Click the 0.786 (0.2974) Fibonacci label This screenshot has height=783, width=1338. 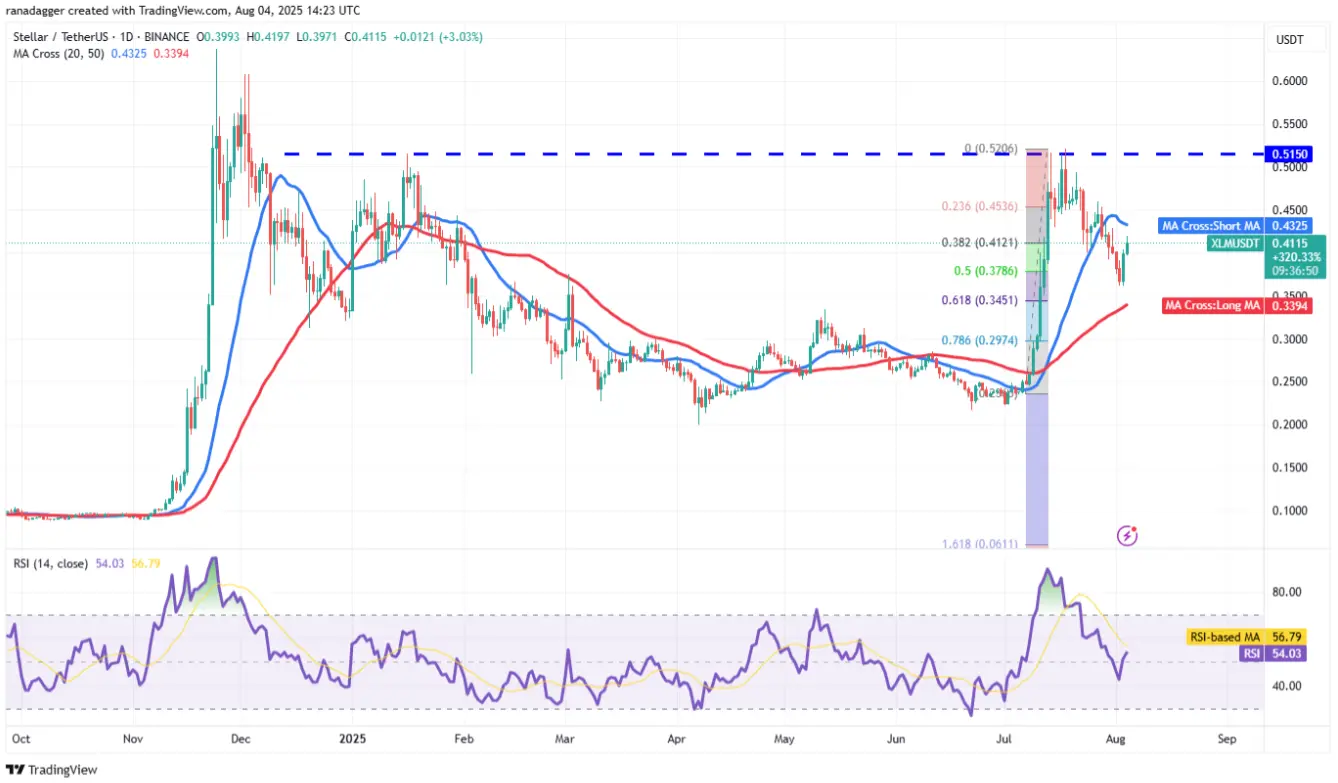(x=979, y=340)
